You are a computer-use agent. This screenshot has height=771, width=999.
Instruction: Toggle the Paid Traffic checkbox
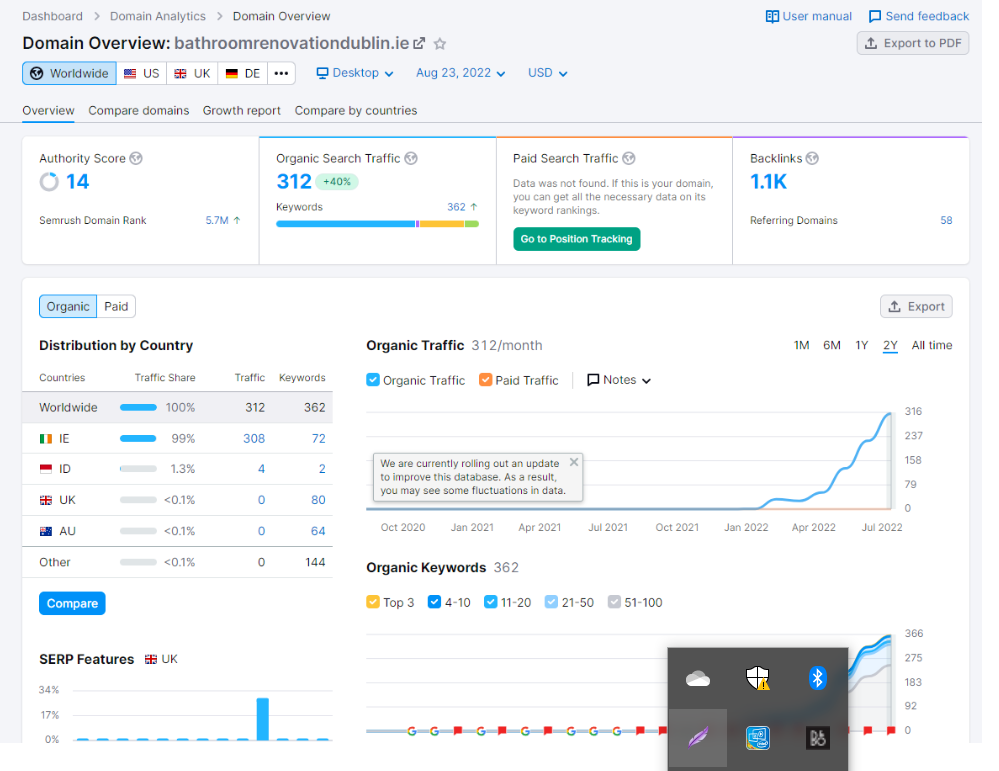pos(485,380)
